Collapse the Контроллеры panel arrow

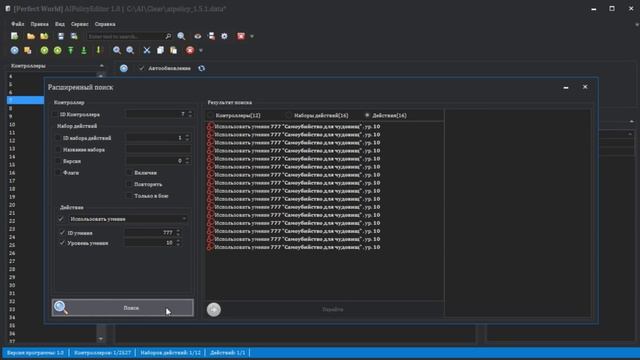[102, 66]
